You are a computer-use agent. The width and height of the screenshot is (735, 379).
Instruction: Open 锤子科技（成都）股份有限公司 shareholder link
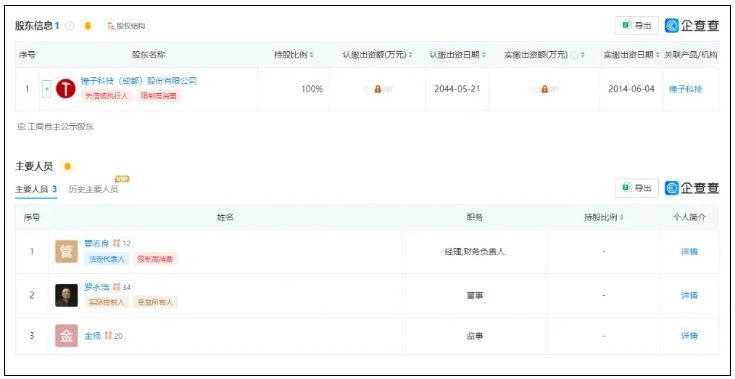(x=139, y=81)
